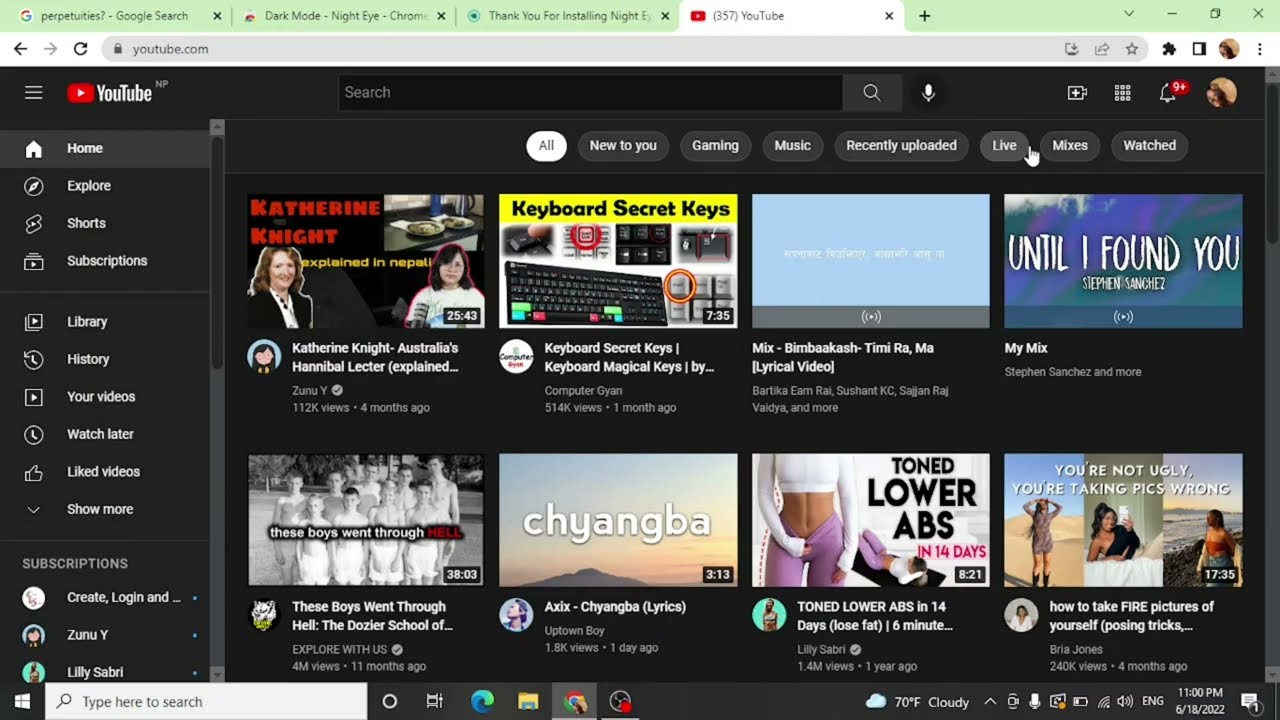Image resolution: width=1280 pixels, height=720 pixels.
Task: Click the Windows taskbar search box
Action: click(x=206, y=701)
